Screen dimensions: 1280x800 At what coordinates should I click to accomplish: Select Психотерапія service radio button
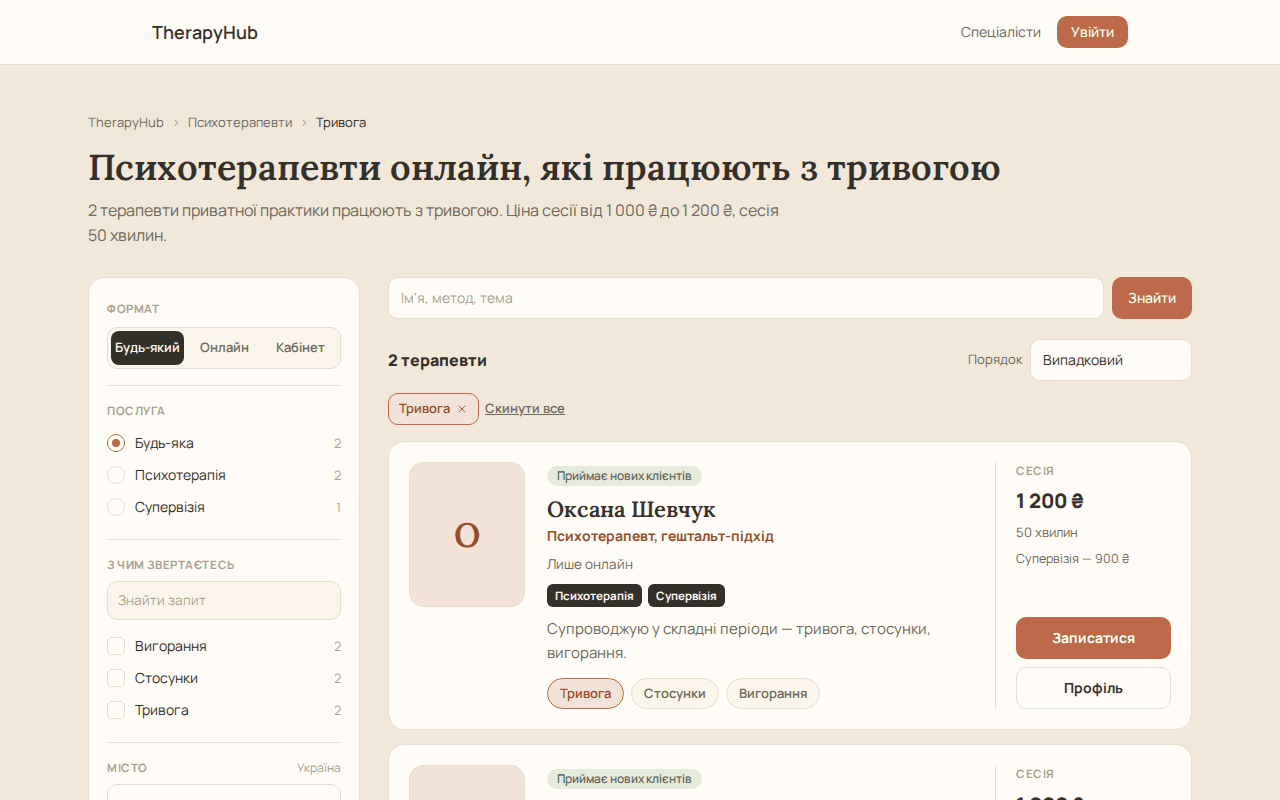[x=116, y=475]
